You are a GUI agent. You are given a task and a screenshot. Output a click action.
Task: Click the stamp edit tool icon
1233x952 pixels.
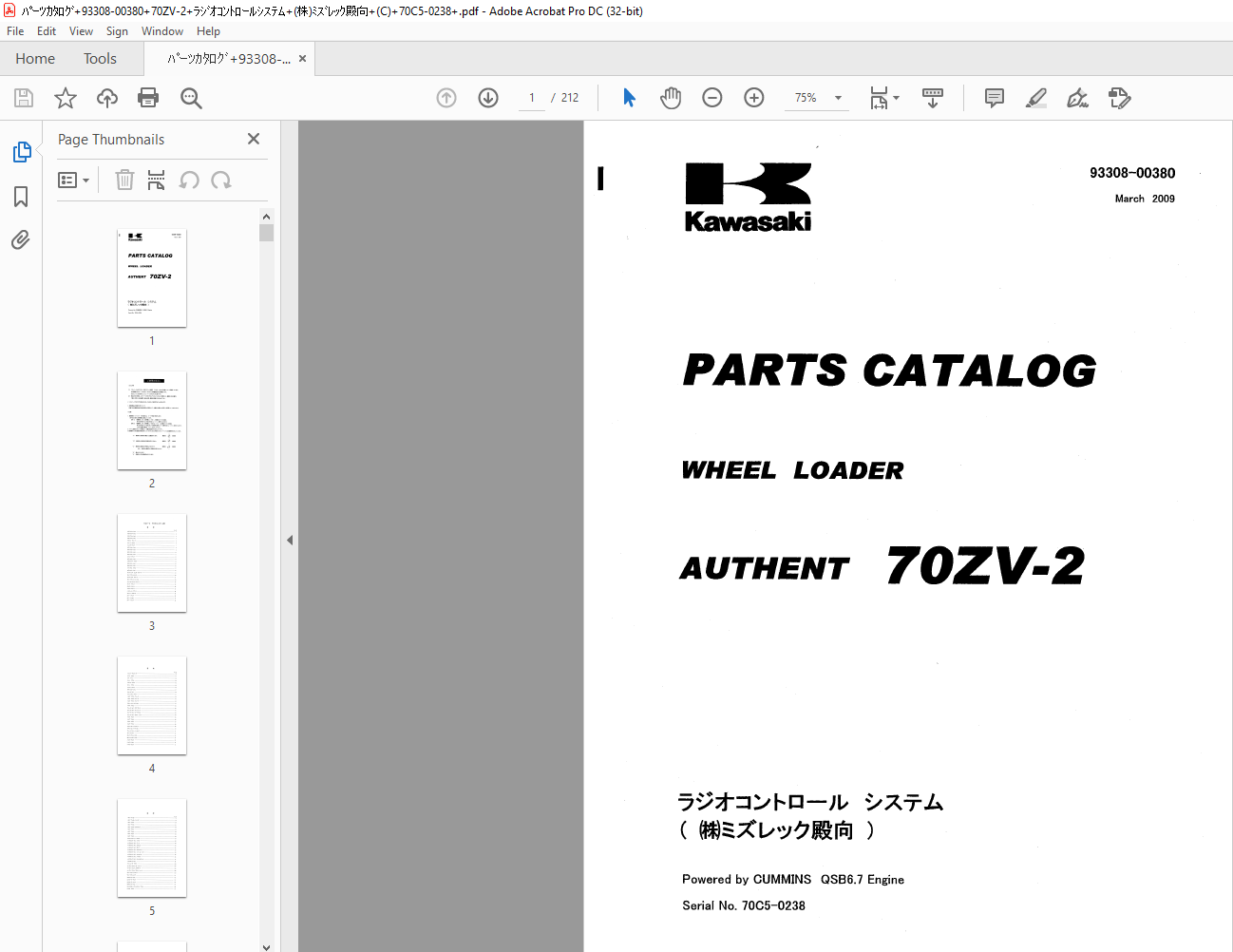pos(1119,98)
